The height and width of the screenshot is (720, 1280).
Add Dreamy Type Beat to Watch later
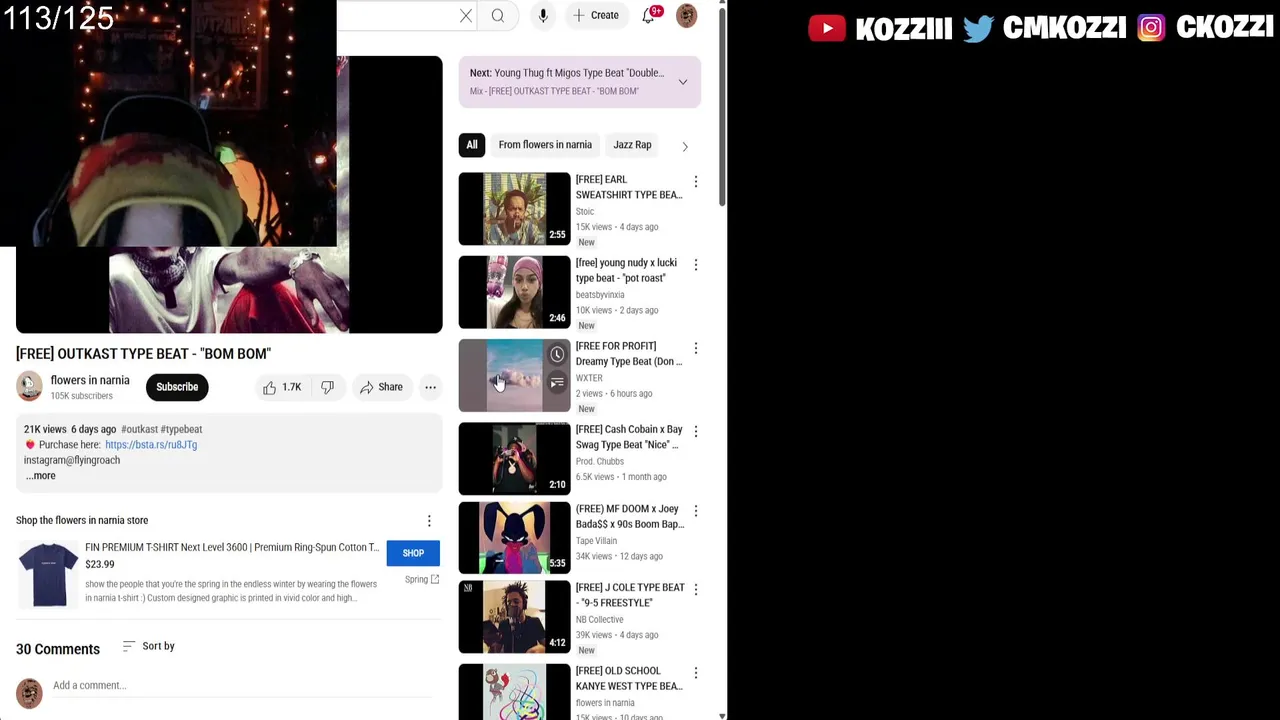coord(557,354)
